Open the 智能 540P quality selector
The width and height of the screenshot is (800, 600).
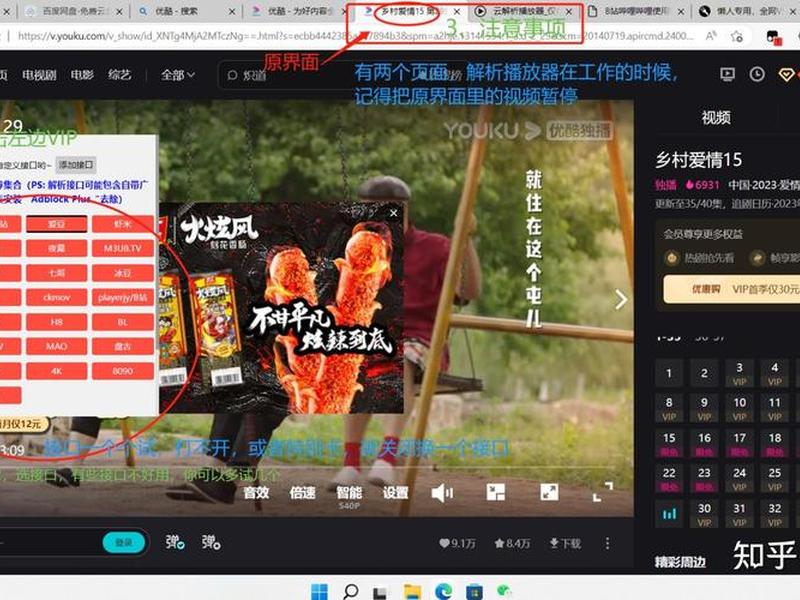[349, 496]
